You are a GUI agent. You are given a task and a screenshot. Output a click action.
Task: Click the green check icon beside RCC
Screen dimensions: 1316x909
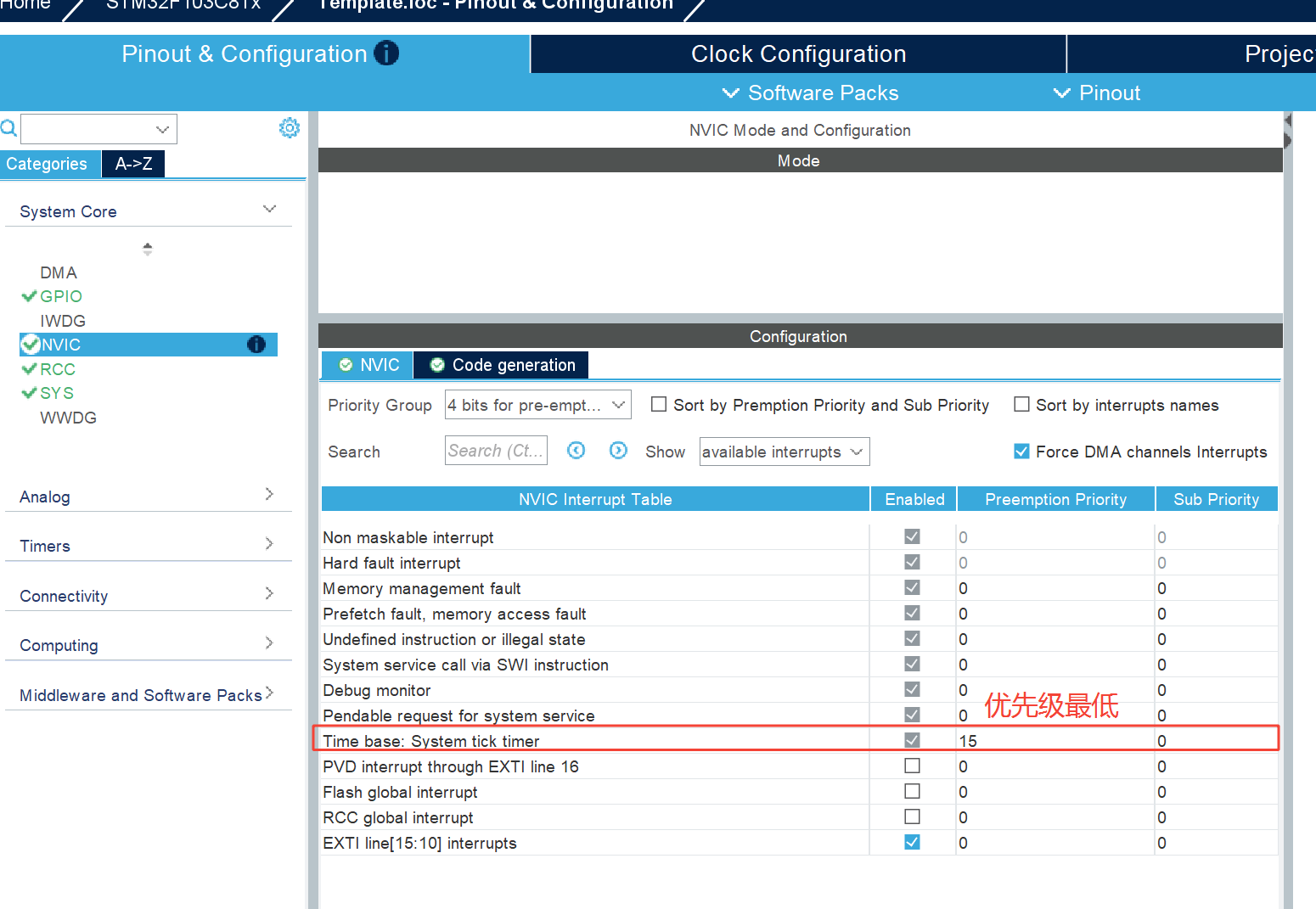30,369
